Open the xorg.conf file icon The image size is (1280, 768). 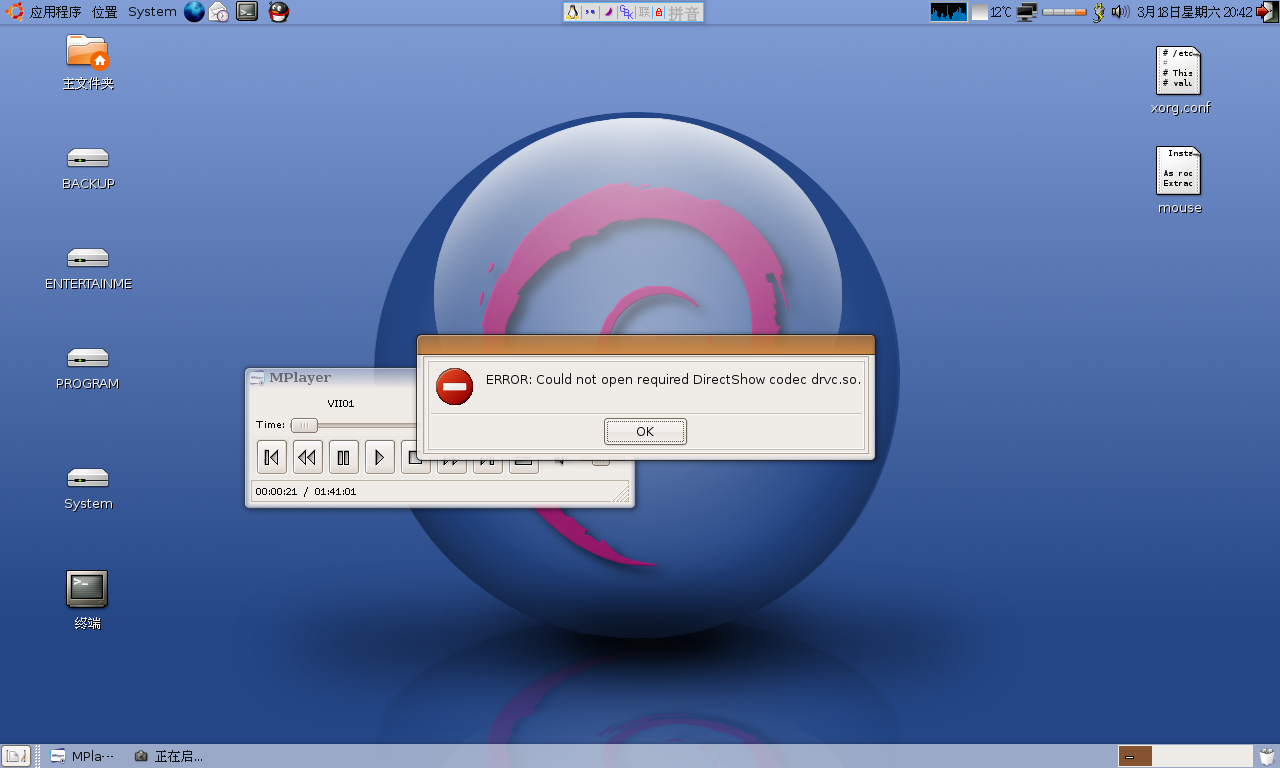pos(1180,80)
